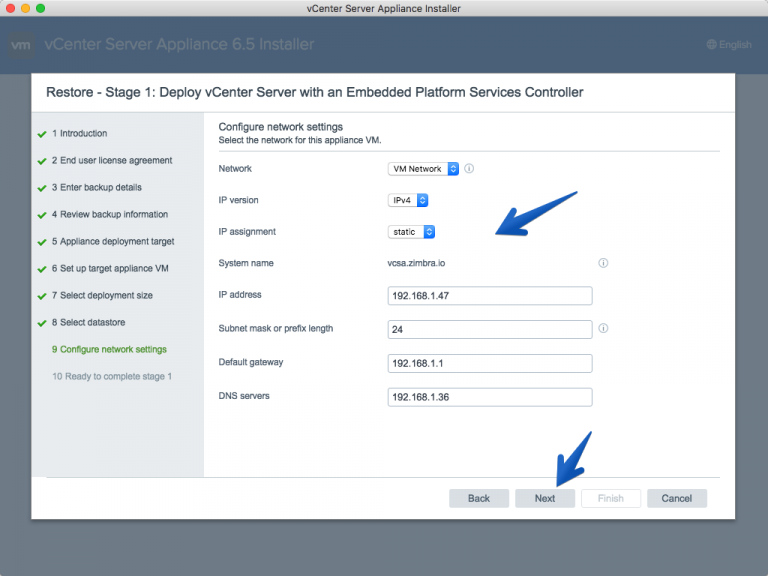Click the DNS servers field
This screenshot has height=576, width=768.
[x=490, y=397]
